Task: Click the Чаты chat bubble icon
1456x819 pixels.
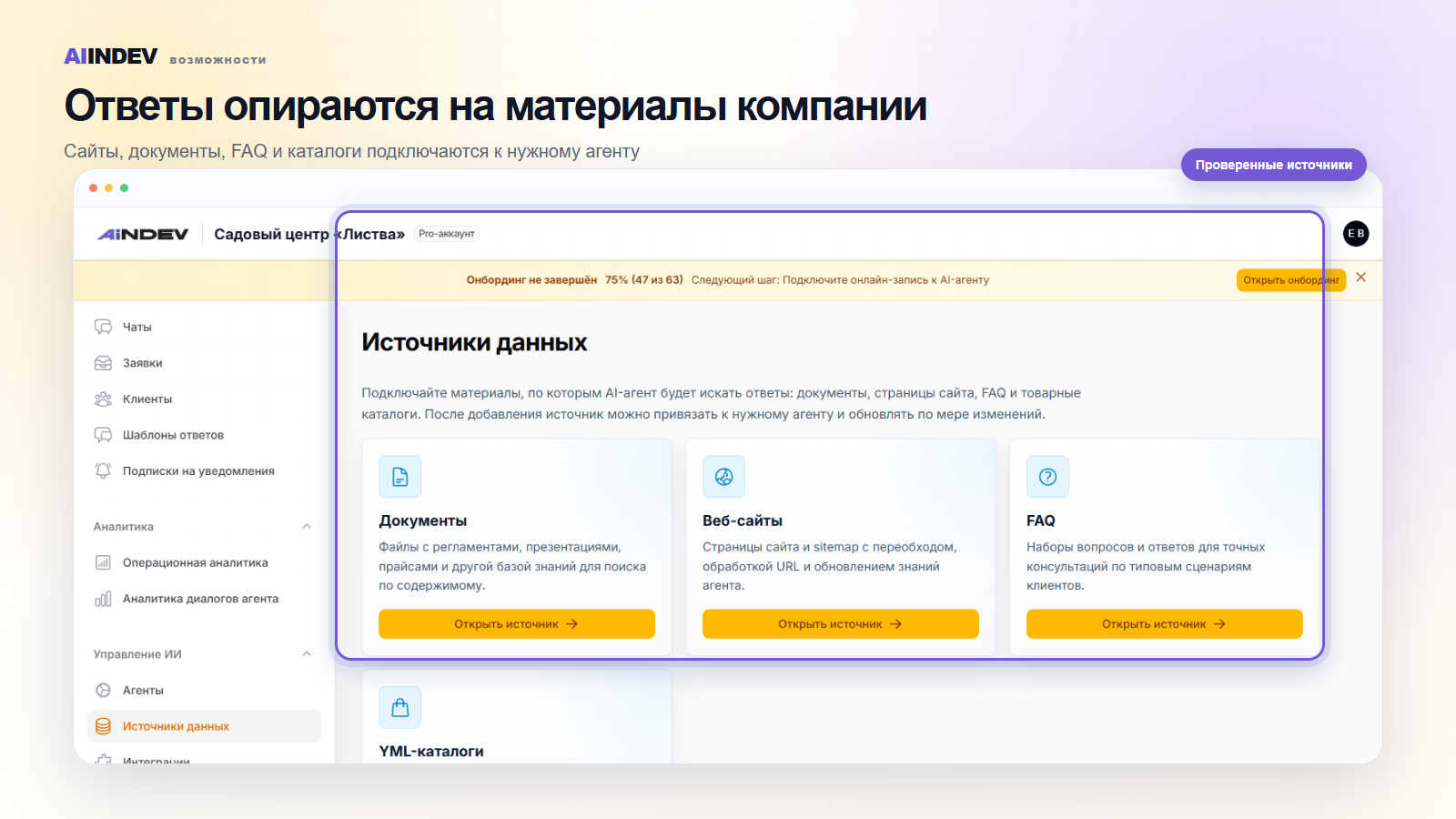Action: [x=103, y=327]
